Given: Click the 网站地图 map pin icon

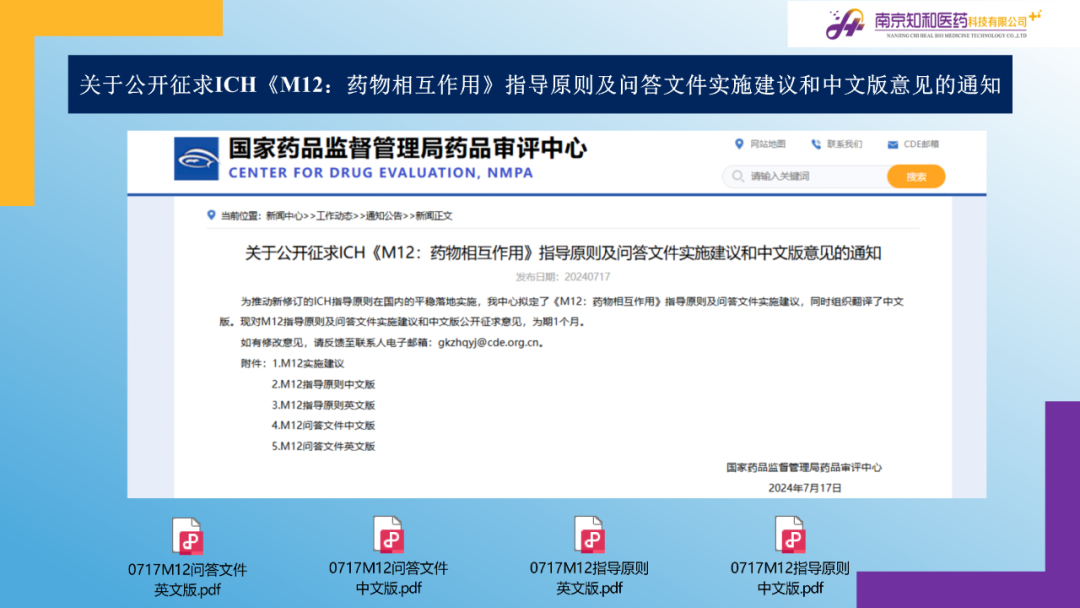Looking at the screenshot, I should click(x=739, y=144).
